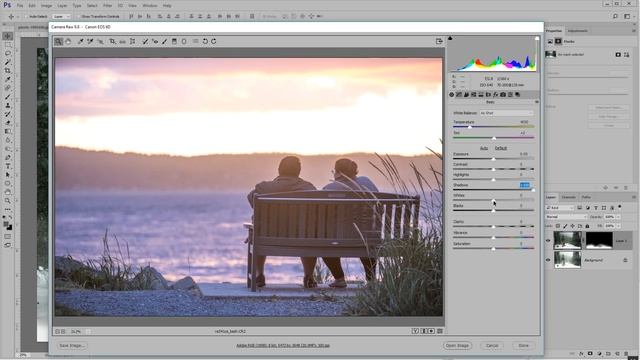Image resolution: width=640 pixels, height=360 pixels.
Task: Select the Red Eye Removal tool
Action: pyautogui.click(x=155, y=41)
